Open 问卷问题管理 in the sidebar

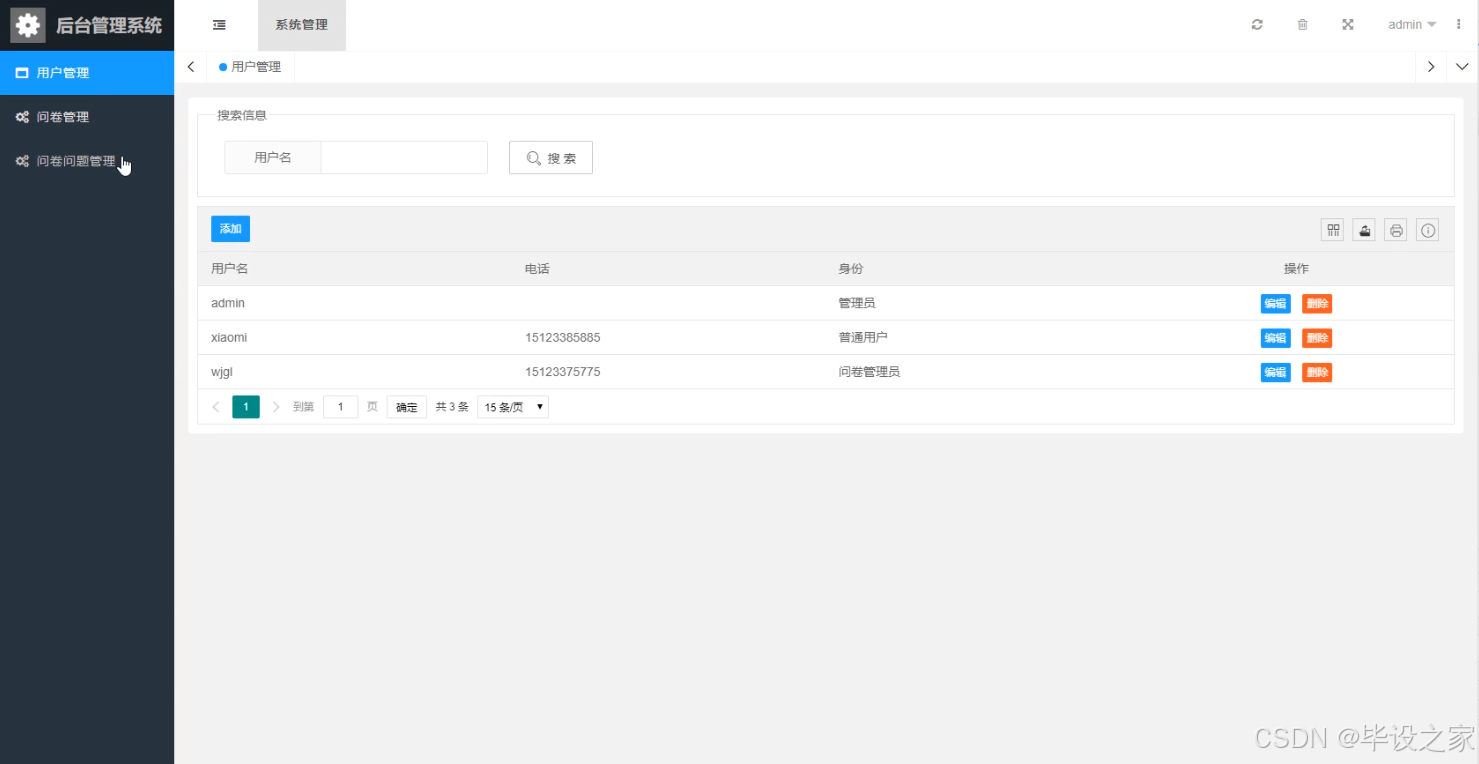click(x=87, y=161)
